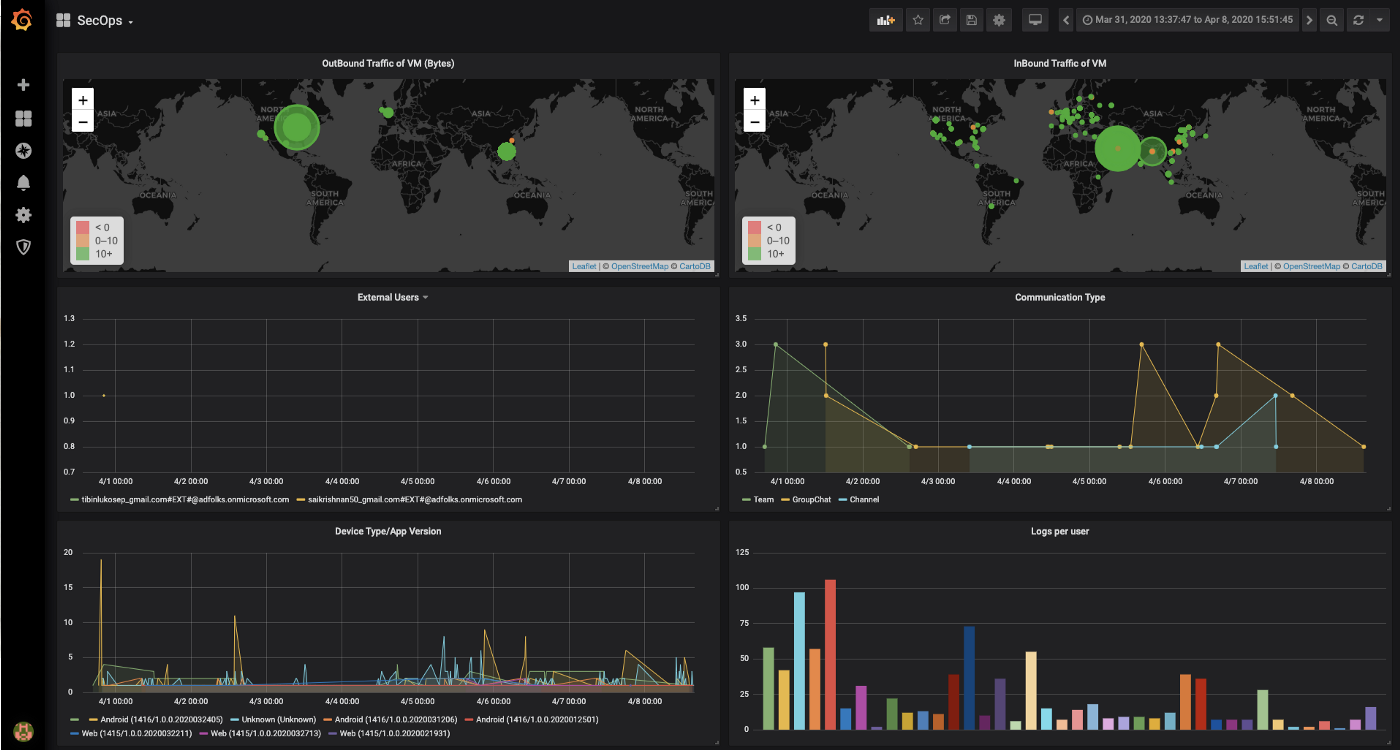Open the InBound Traffic of VM panel menu
This screenshot has height=750, width=1400.
(1060, 63)
